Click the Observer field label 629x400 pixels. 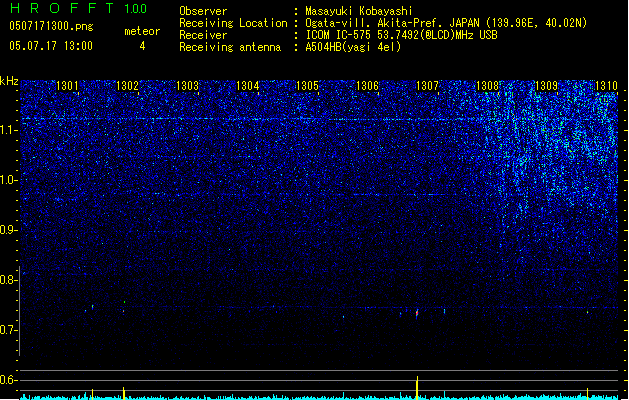point(203,11)
